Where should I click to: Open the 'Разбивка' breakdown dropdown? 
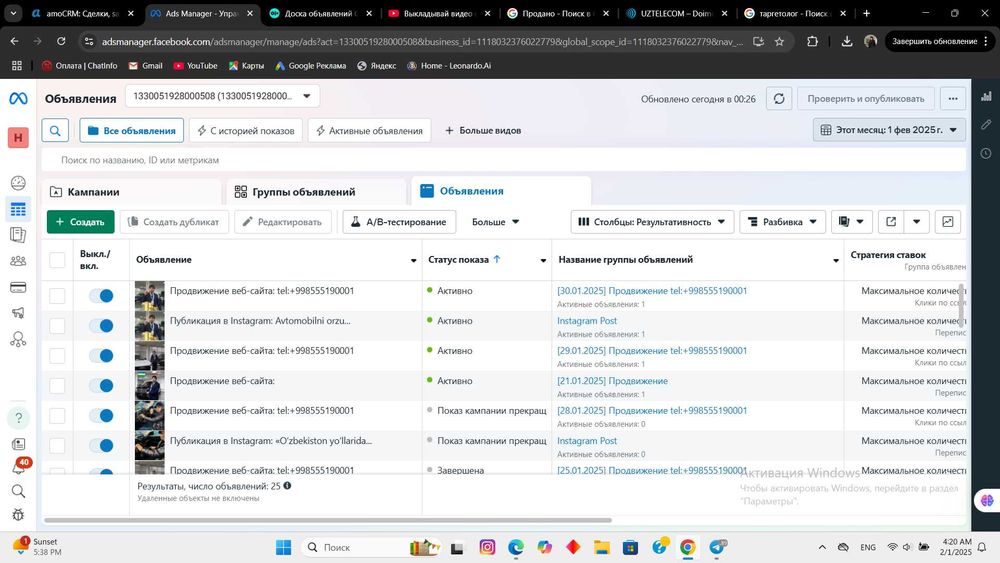783,222
